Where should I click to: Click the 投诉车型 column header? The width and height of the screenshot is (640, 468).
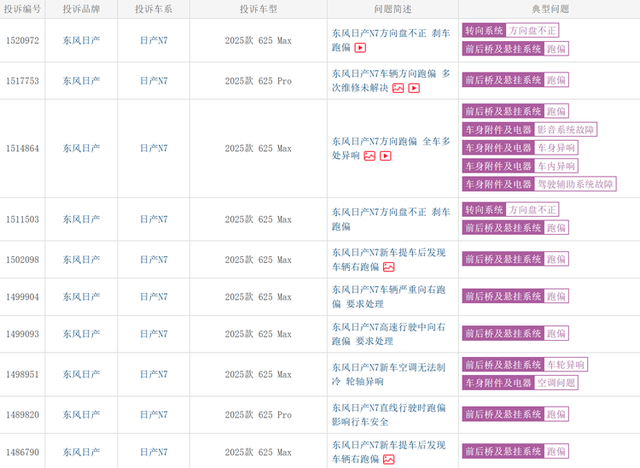click(x=258, y=8)
